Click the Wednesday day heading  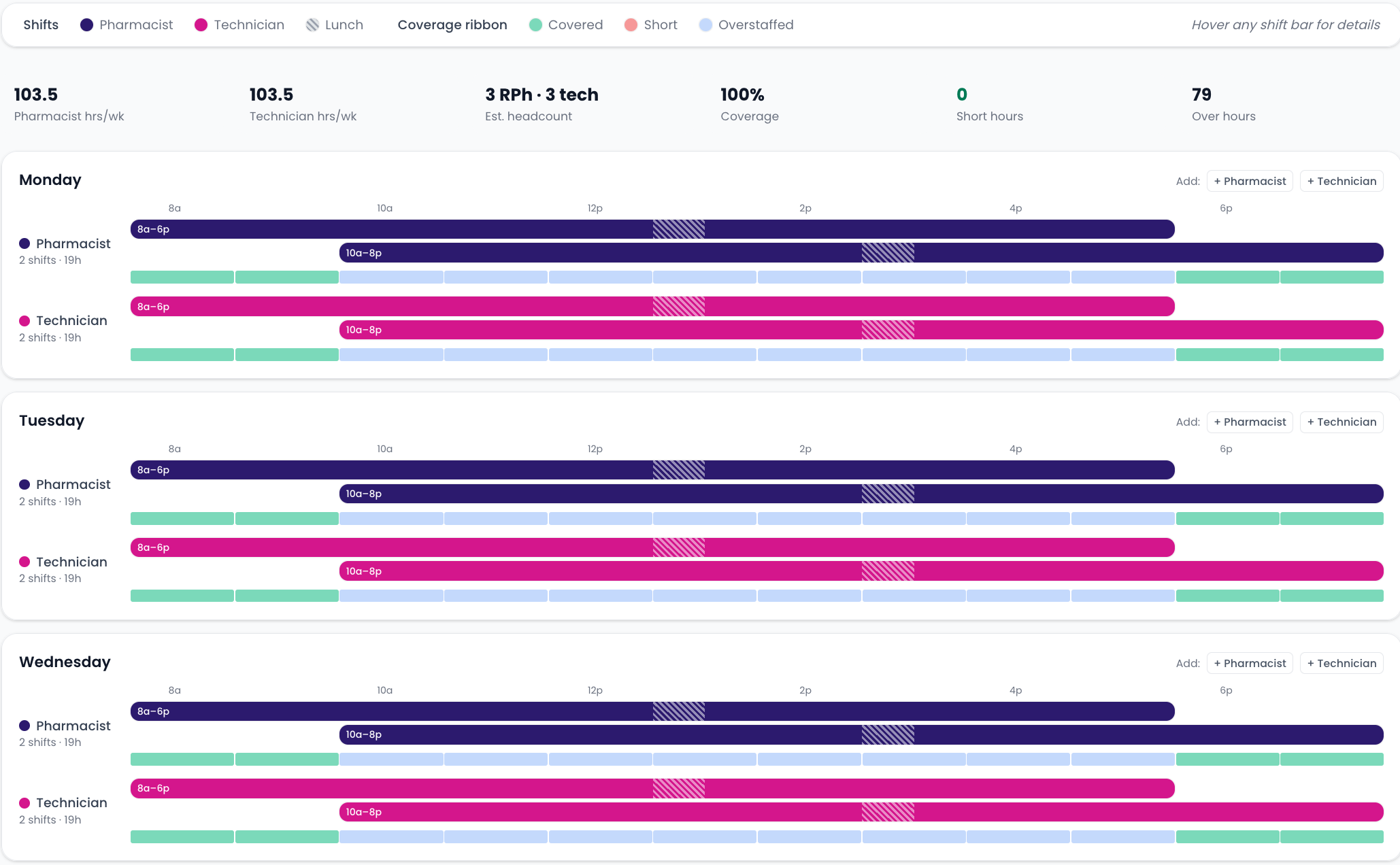coord(65,662)
